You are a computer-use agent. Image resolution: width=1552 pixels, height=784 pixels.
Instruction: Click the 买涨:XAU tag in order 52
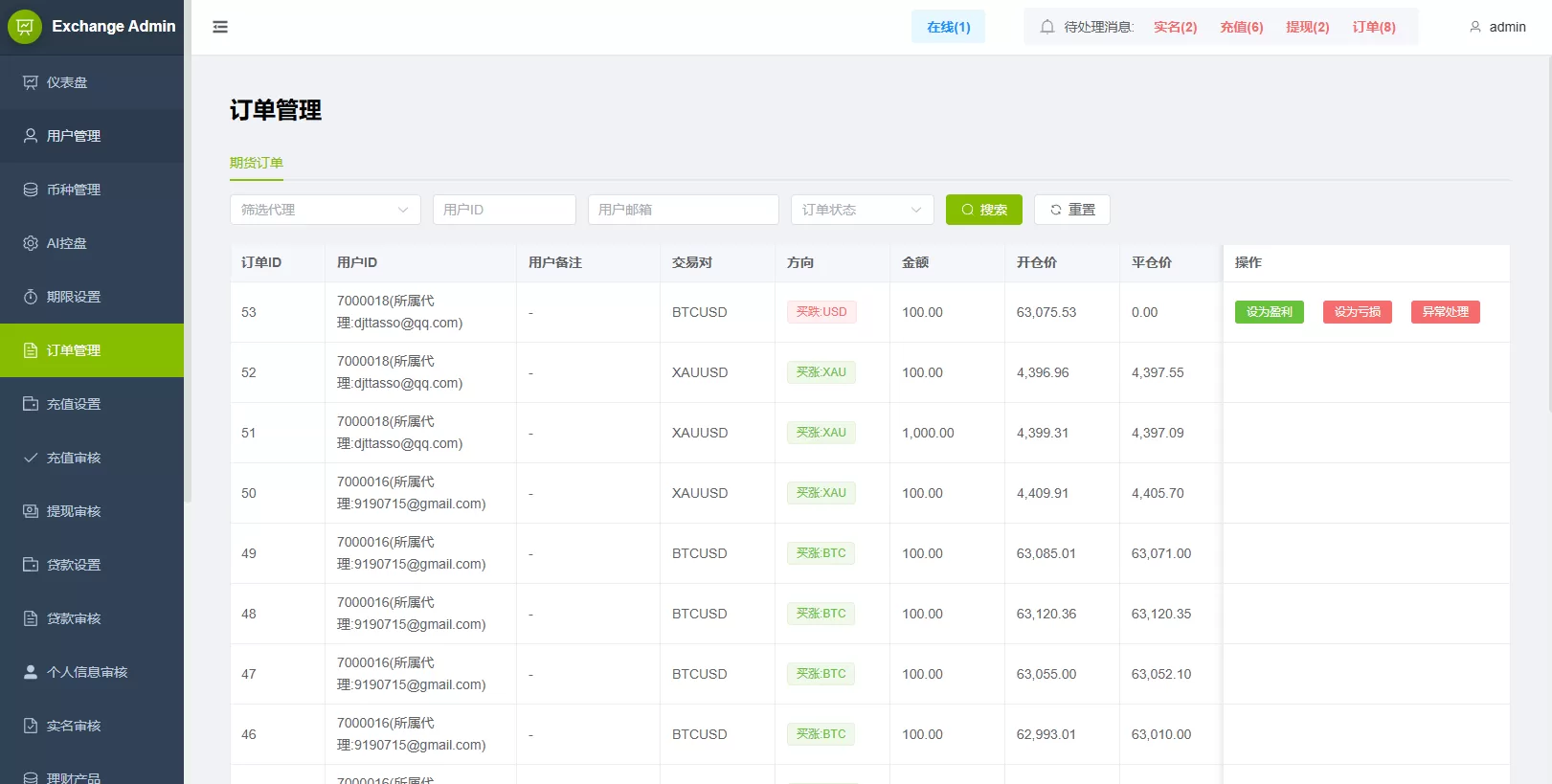821,372
